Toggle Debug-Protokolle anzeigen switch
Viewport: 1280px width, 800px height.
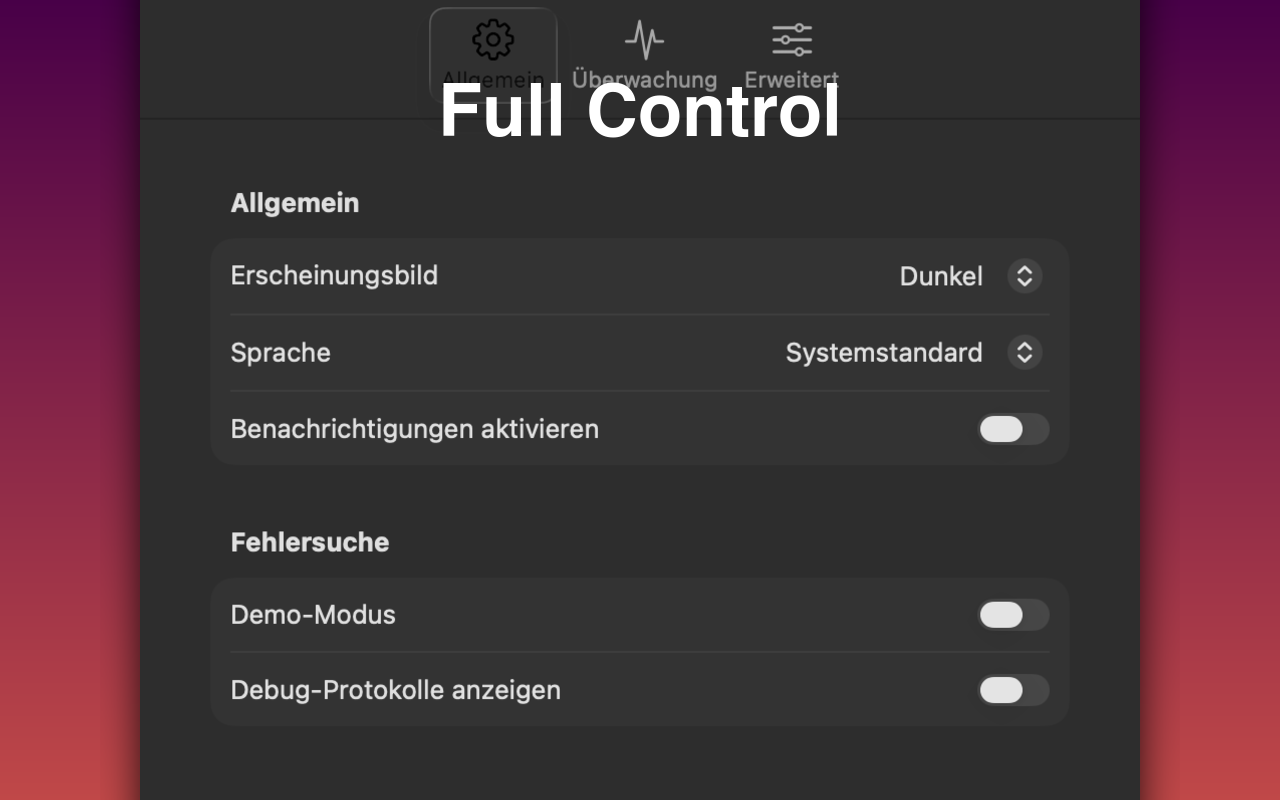click(x=1012, y=690)
